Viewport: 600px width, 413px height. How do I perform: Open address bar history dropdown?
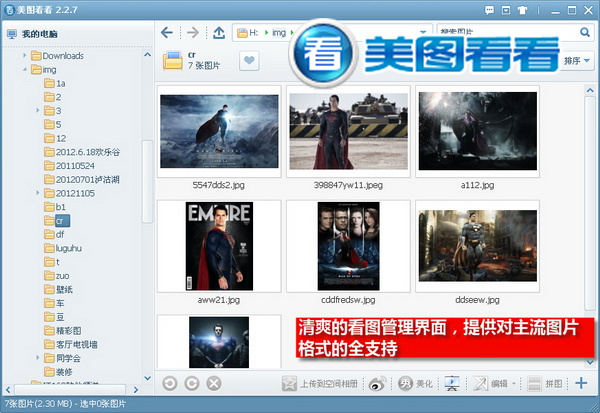tap(423, 32)
